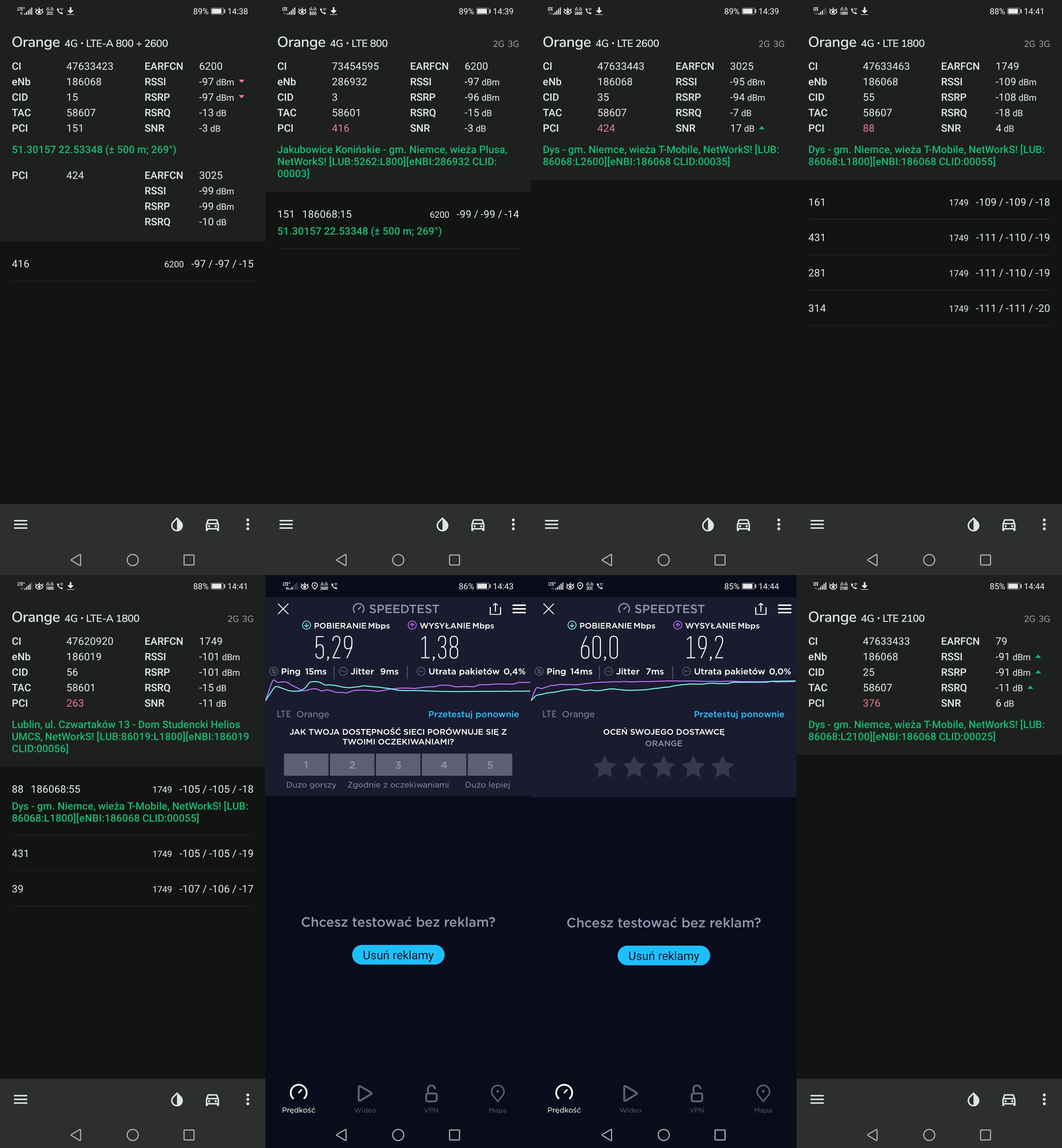This screenshot has height=1148, width=1062.
Task: Share the 5,29 Mbps Speedtest result
Action: pos(495,609)
